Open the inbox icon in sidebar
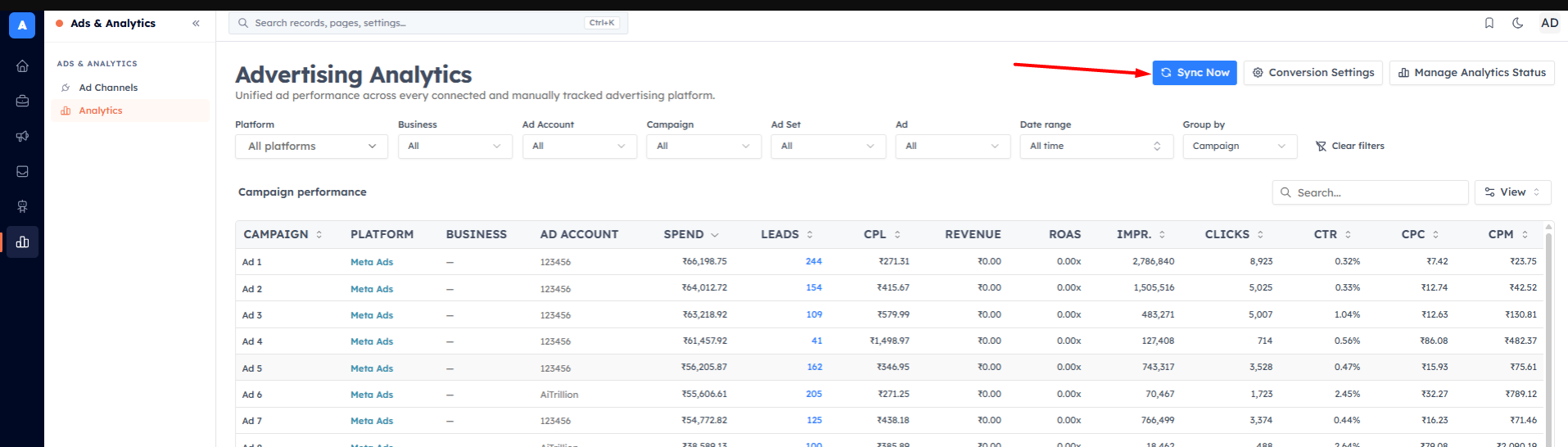This screenshot has height=447, width=1568. [x=22, y=172]
